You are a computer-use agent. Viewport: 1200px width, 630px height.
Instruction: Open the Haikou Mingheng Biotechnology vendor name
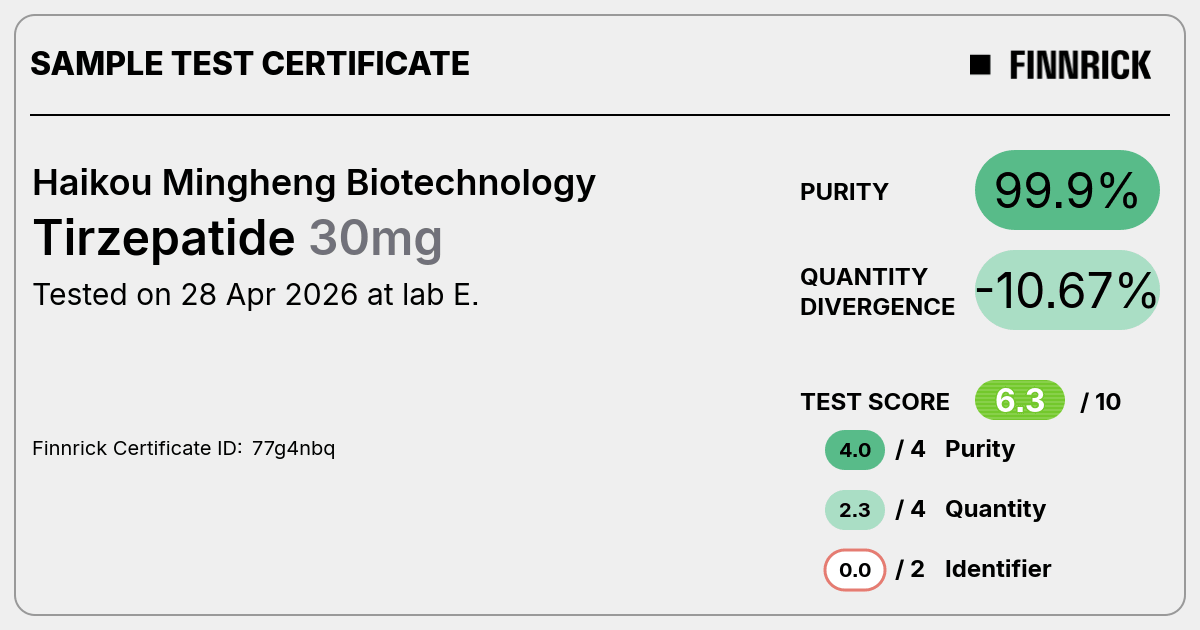(x=314, y=183)
